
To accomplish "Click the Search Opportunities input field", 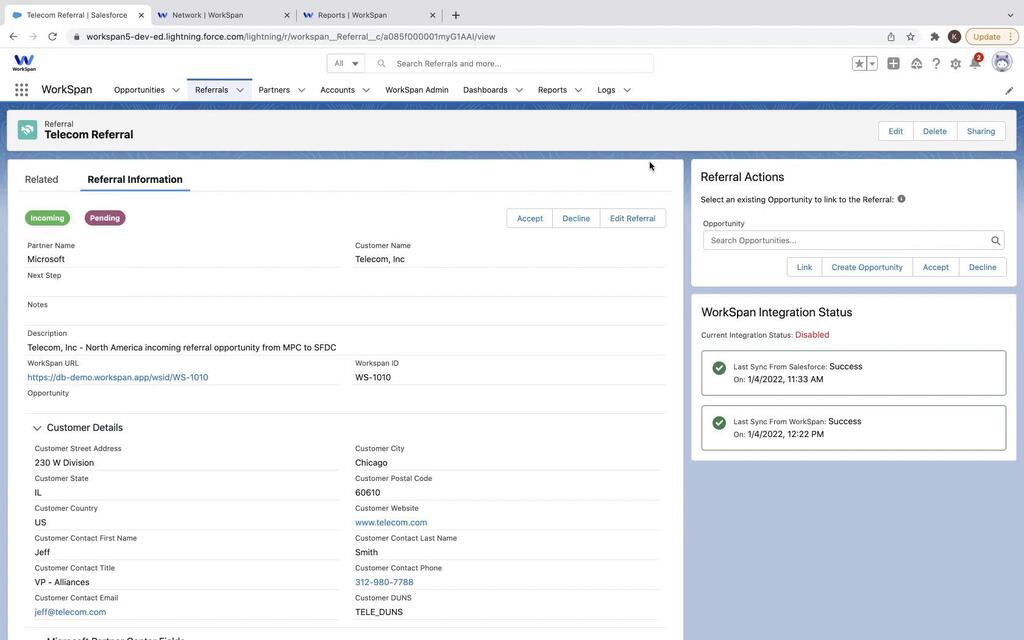I will (x=853, y=240).
